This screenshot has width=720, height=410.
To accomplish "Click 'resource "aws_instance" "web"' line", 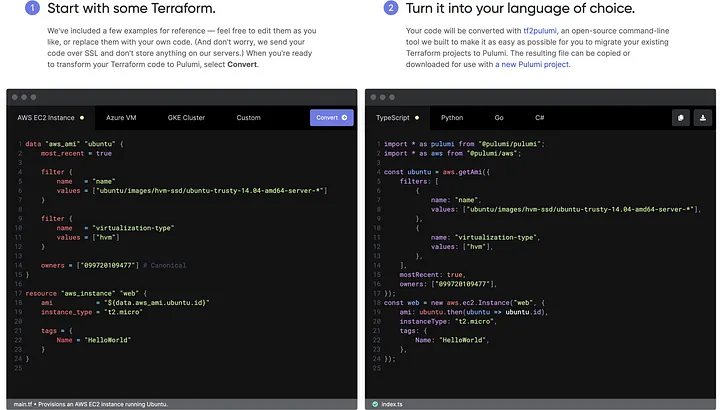I will click(86, 293).
